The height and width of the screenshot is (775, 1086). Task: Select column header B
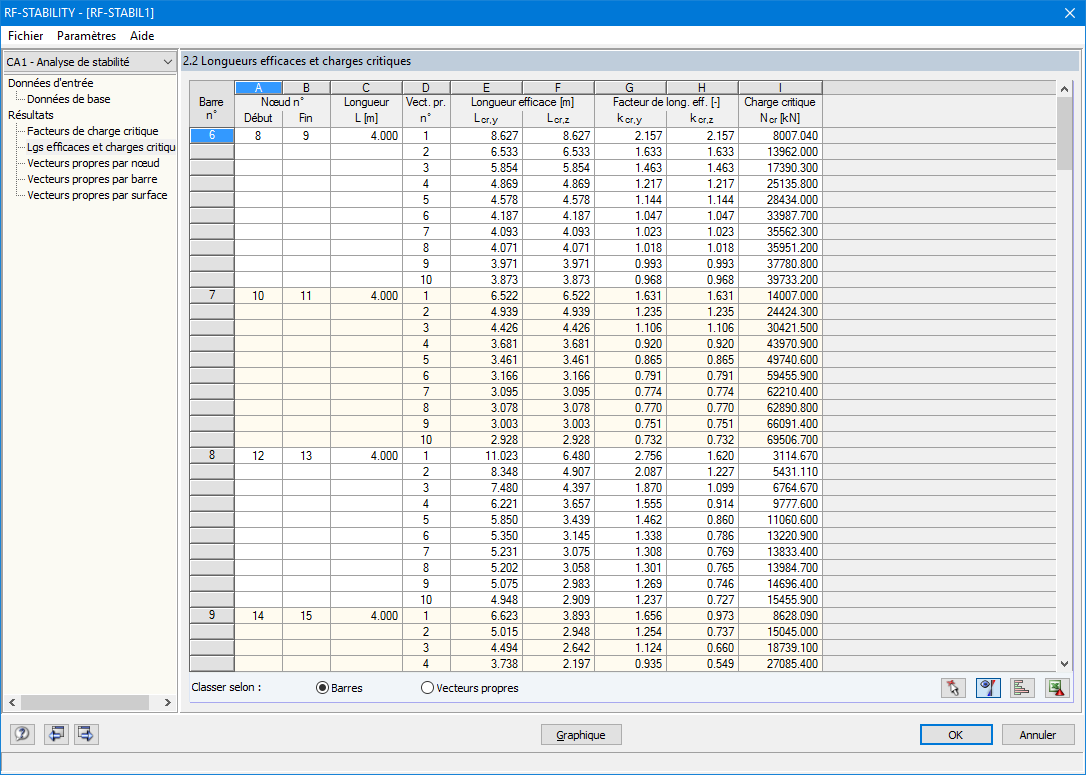click(306, 87)
